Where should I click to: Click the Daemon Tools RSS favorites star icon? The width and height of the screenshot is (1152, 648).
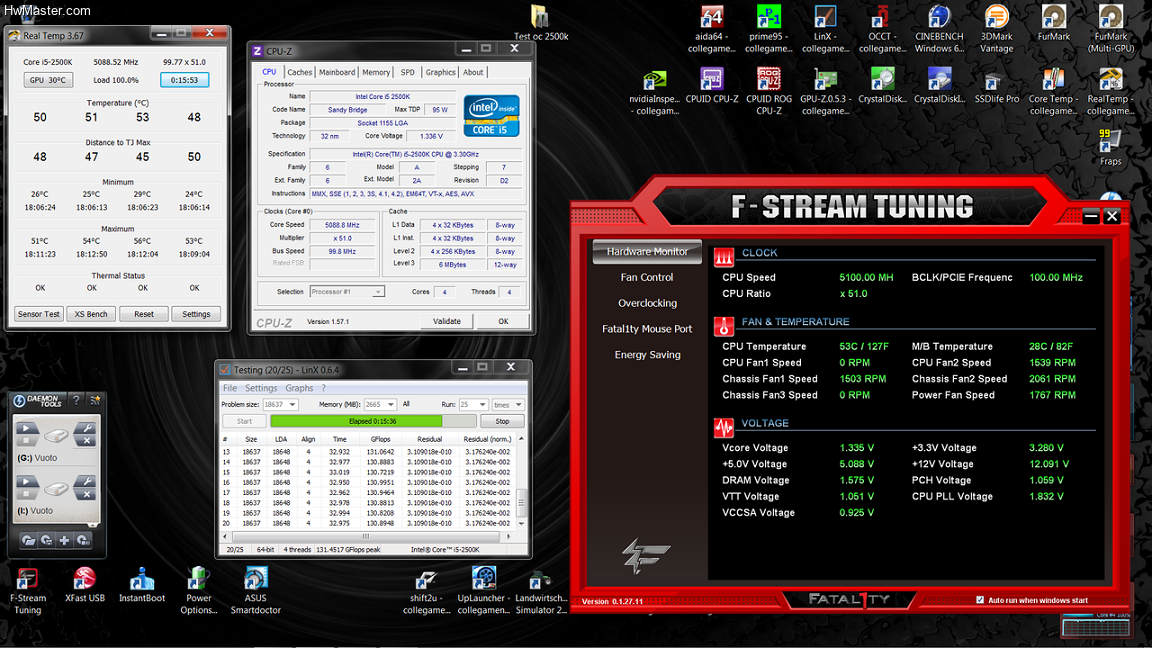pos(95,400)
